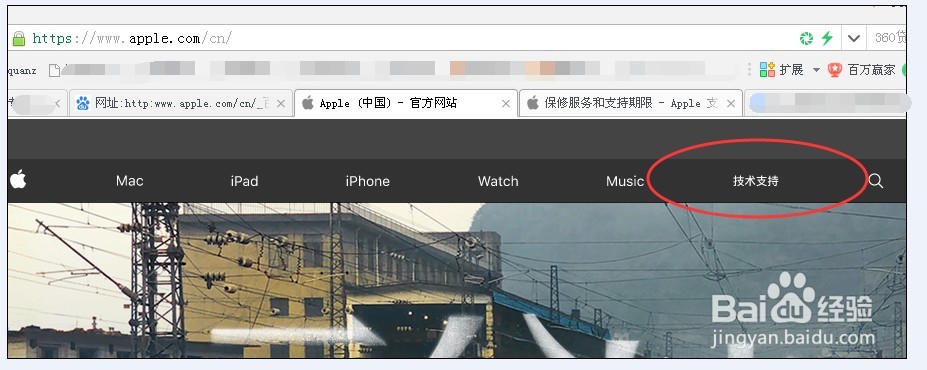The height and width of the screenshot is (370, 927).
Task: Click the green circular reload icon
Action: 806,38
